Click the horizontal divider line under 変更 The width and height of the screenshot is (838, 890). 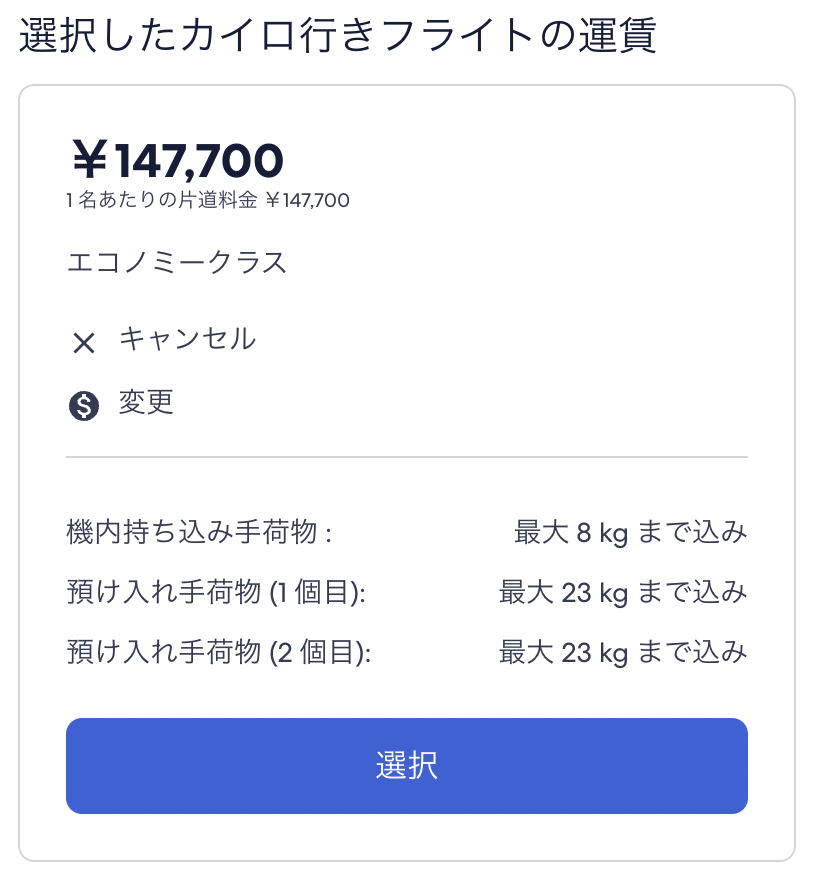pyautogui.click(x=407, y=456)
